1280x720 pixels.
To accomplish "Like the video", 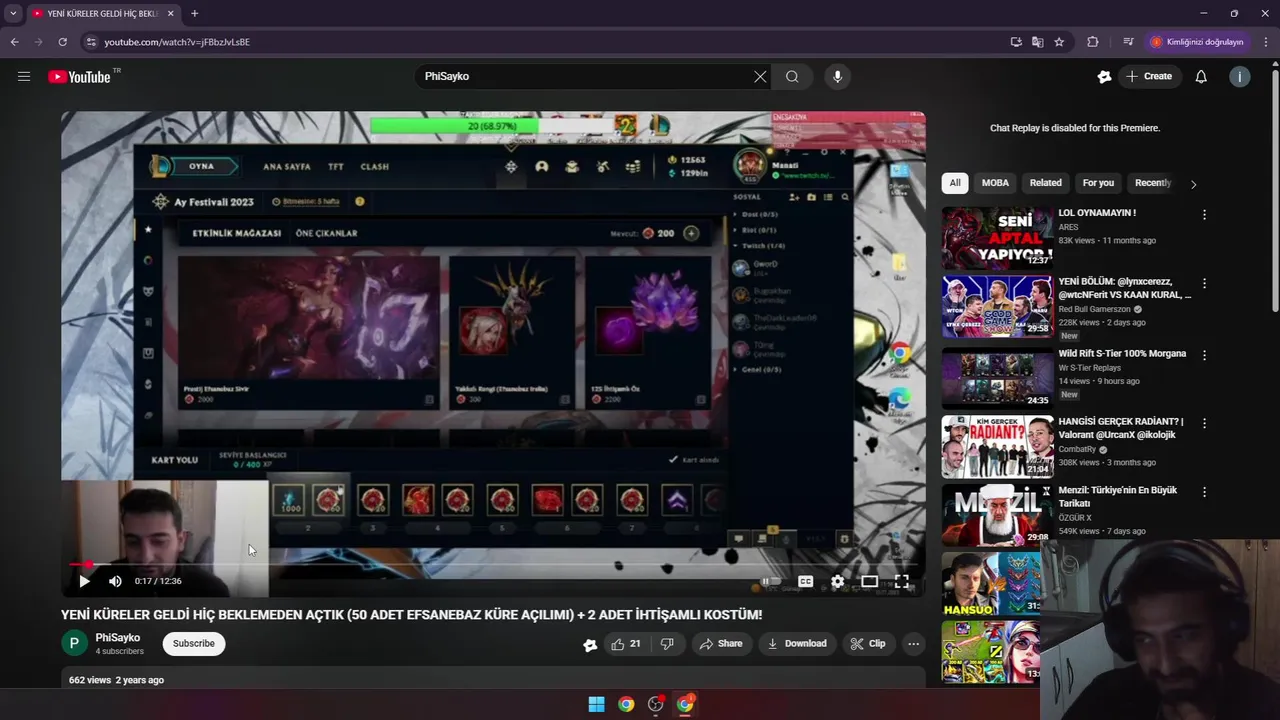I will point(627,644).
